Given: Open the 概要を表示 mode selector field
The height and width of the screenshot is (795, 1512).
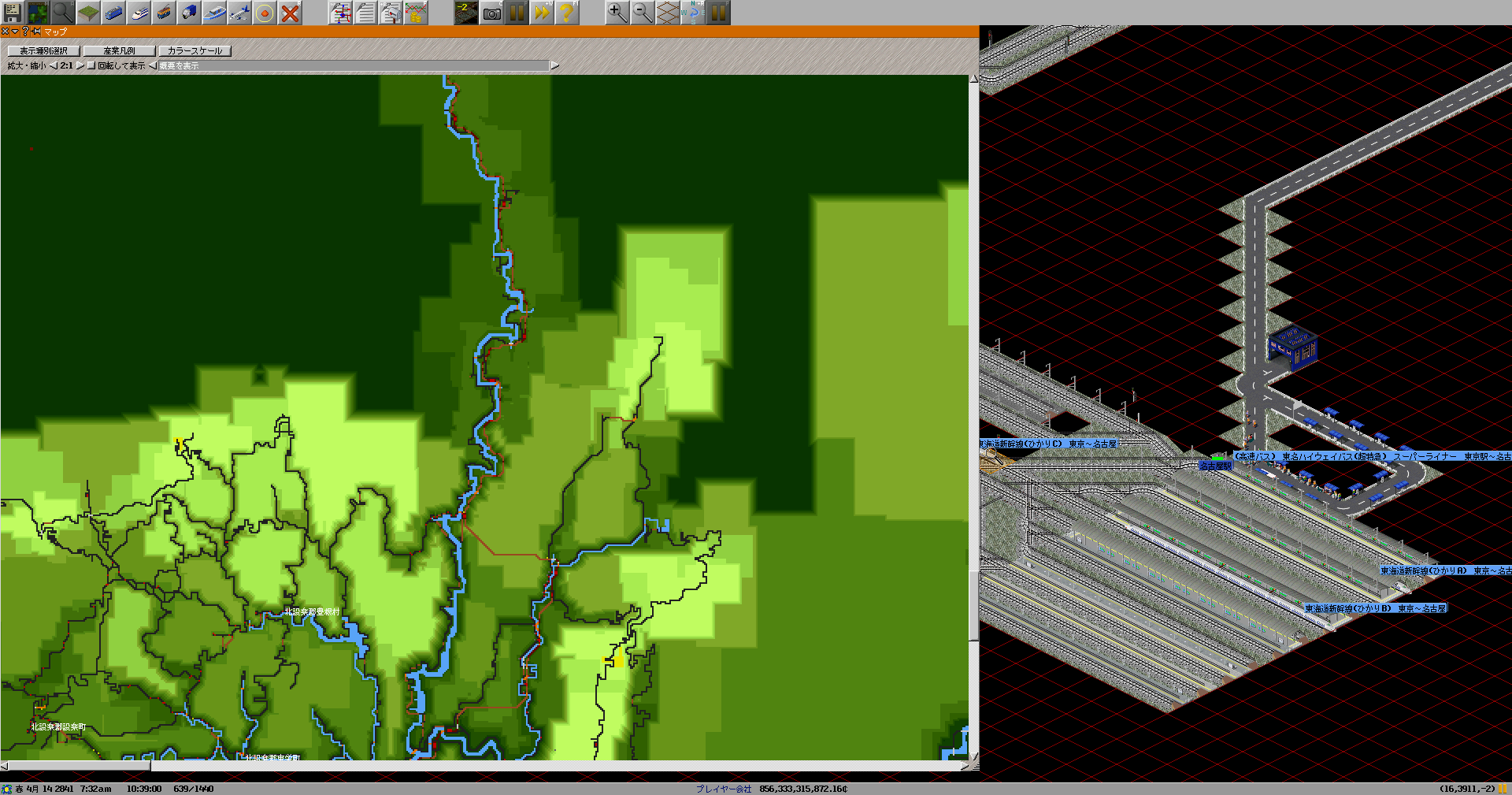Looking at the screenshot, I should 353,65.
